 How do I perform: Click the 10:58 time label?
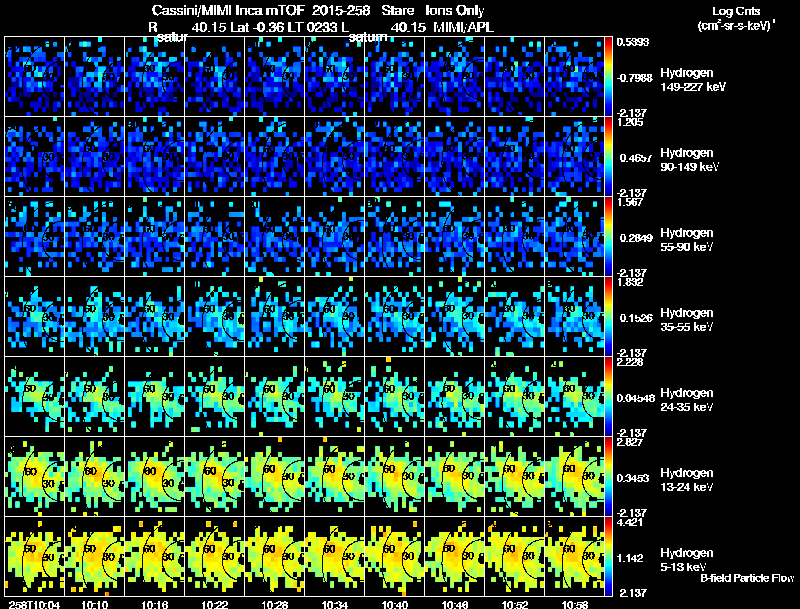(575, 604)
